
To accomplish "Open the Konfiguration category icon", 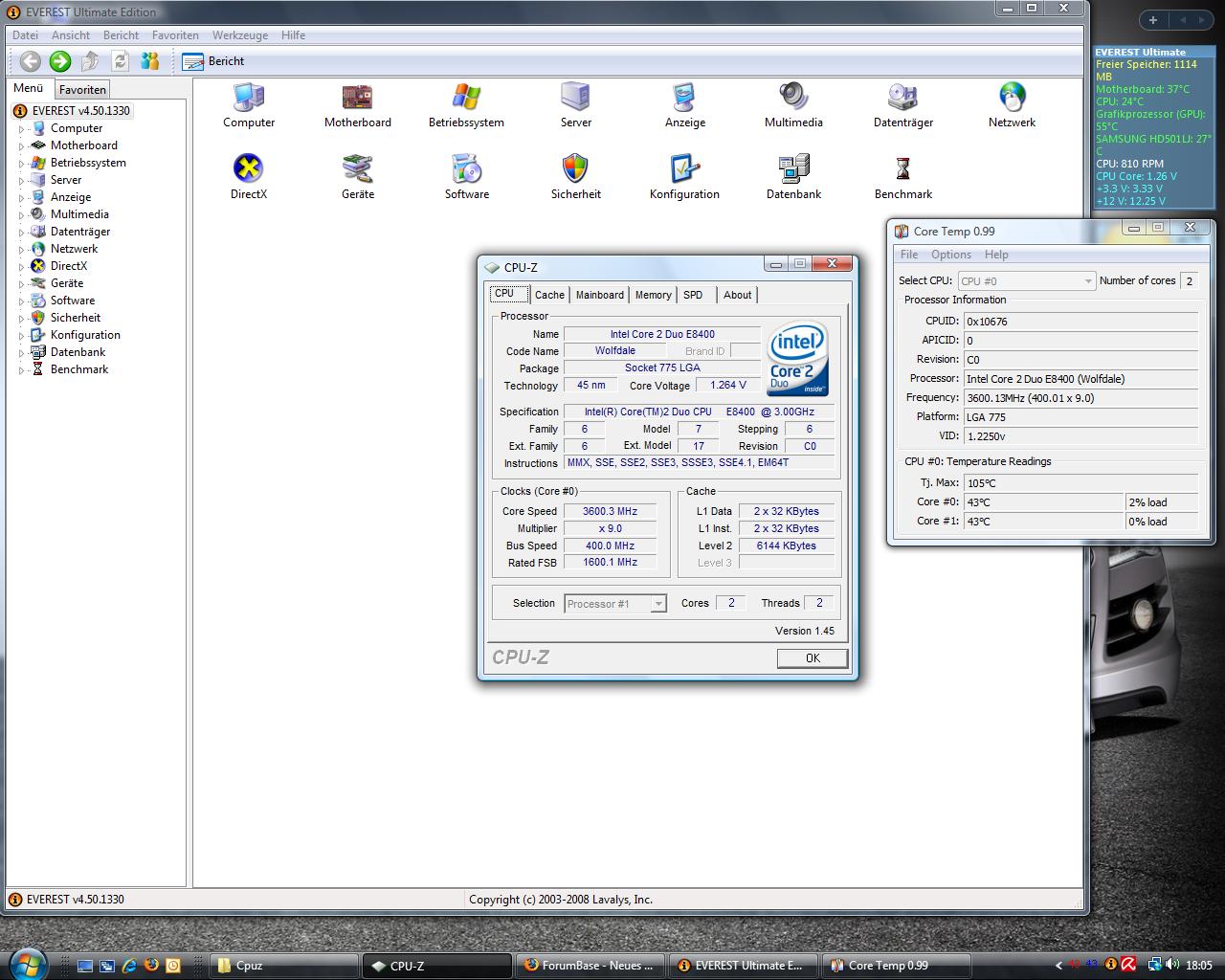I will pyautogui.click(x=684, y=168).
